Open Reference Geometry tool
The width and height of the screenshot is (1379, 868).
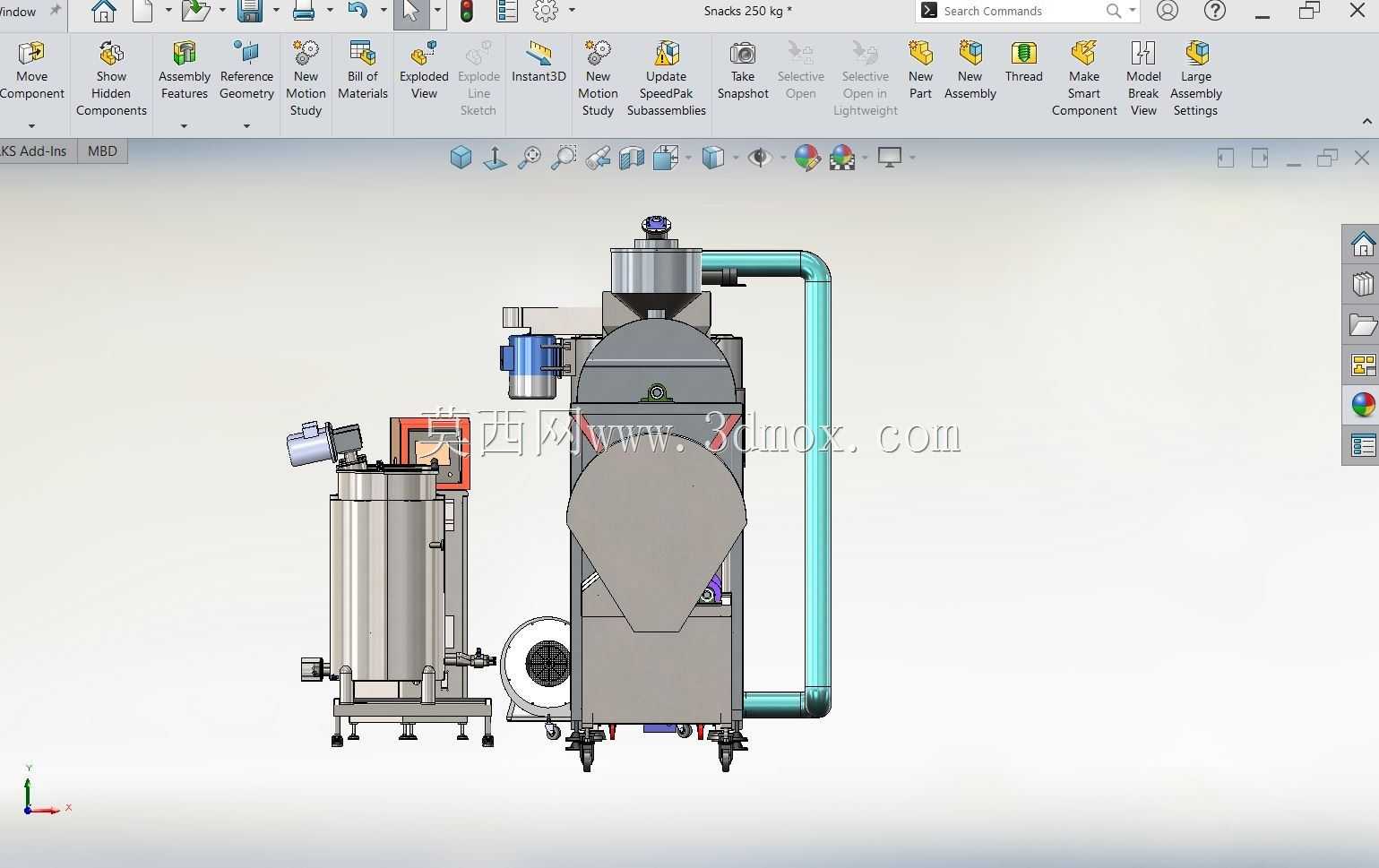pyautogui.click(x=246, y=70)
